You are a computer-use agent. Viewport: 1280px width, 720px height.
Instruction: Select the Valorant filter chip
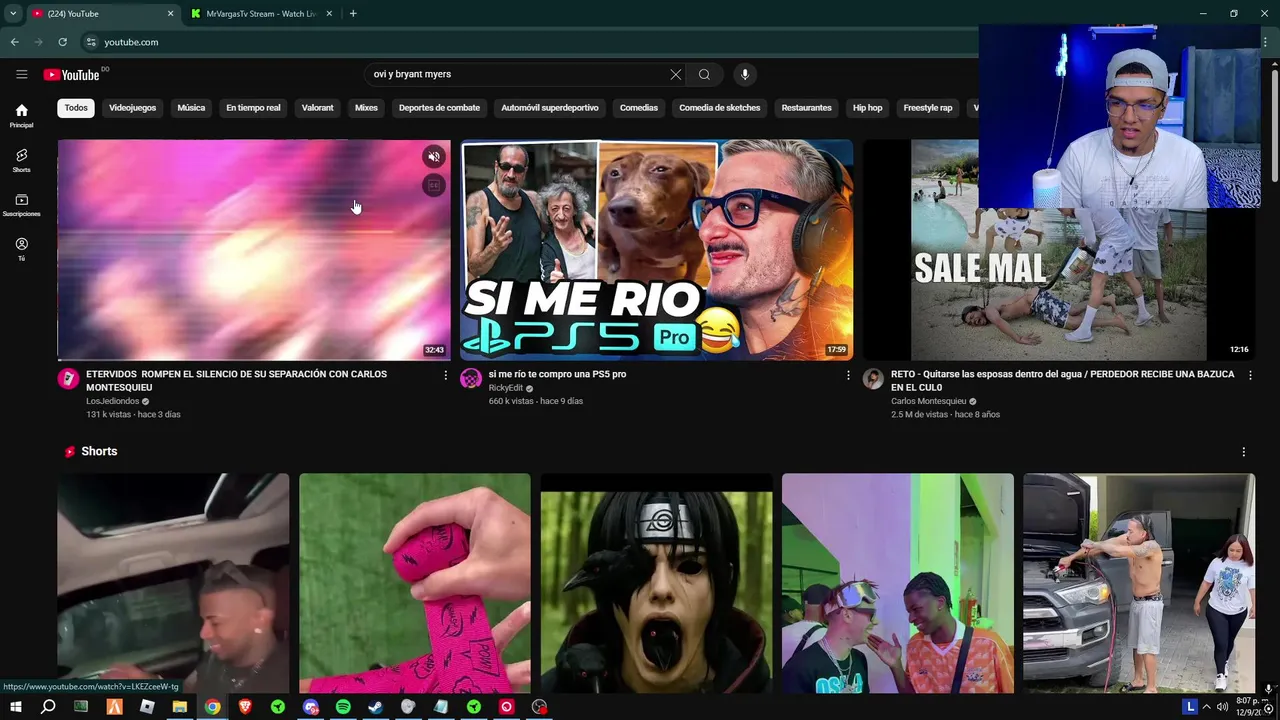[318, 108]
